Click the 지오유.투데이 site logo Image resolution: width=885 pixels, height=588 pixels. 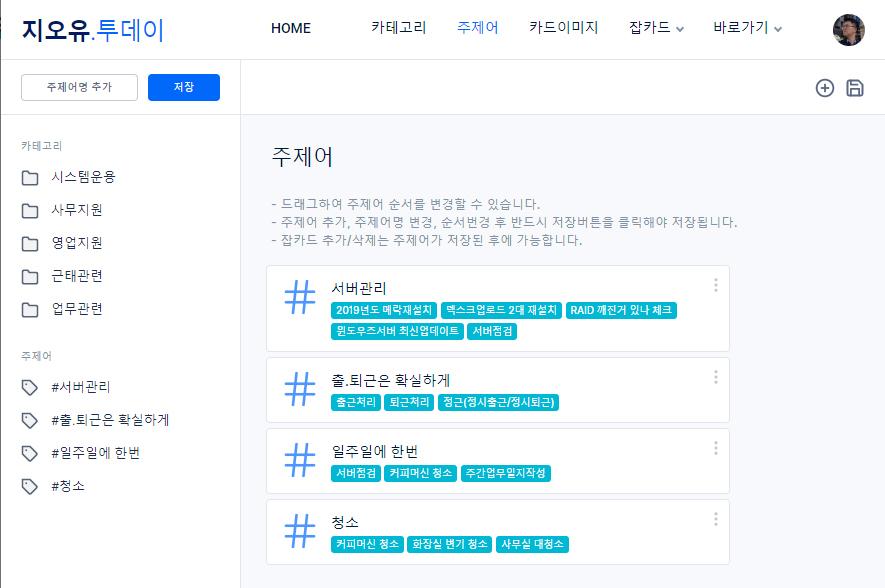[93, 30]
